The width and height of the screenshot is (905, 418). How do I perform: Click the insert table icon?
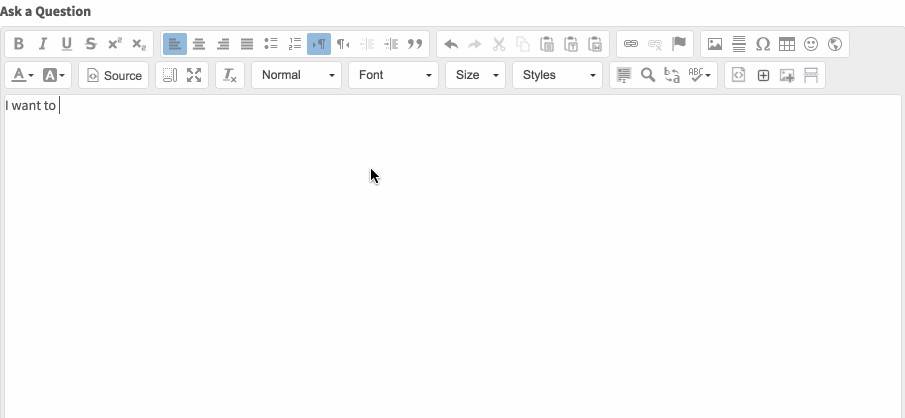click(787, 44)
